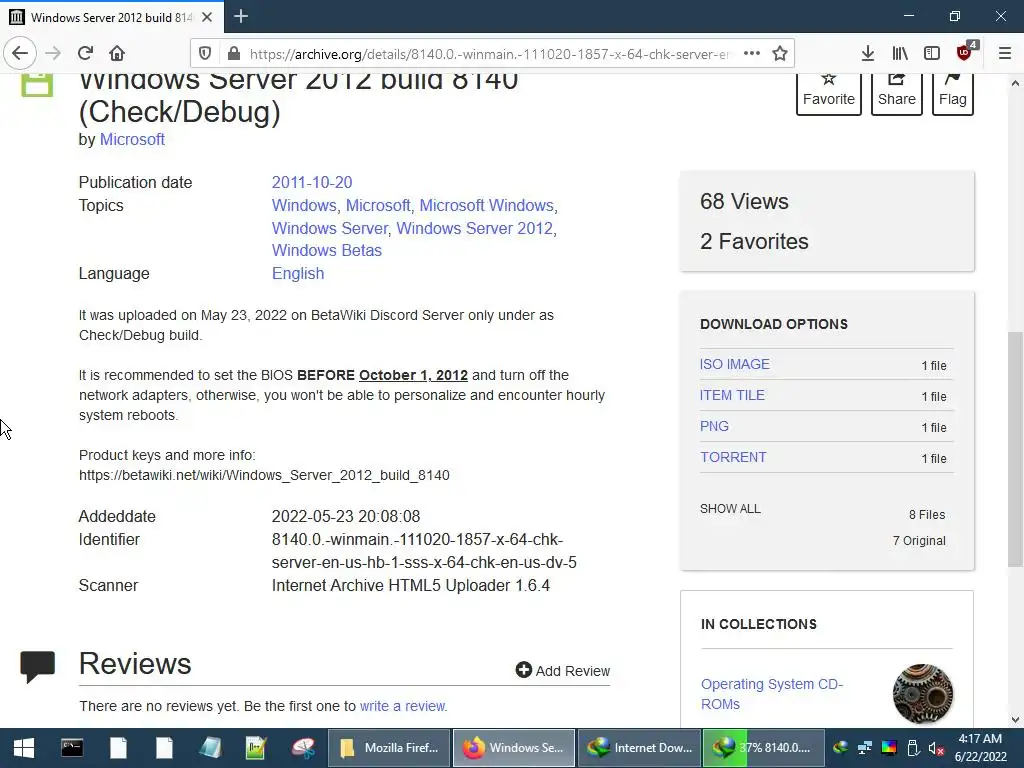The image size is (1024, 768).
Task: Open Snipping Tool from the taskbar
Action: point(304,748)
